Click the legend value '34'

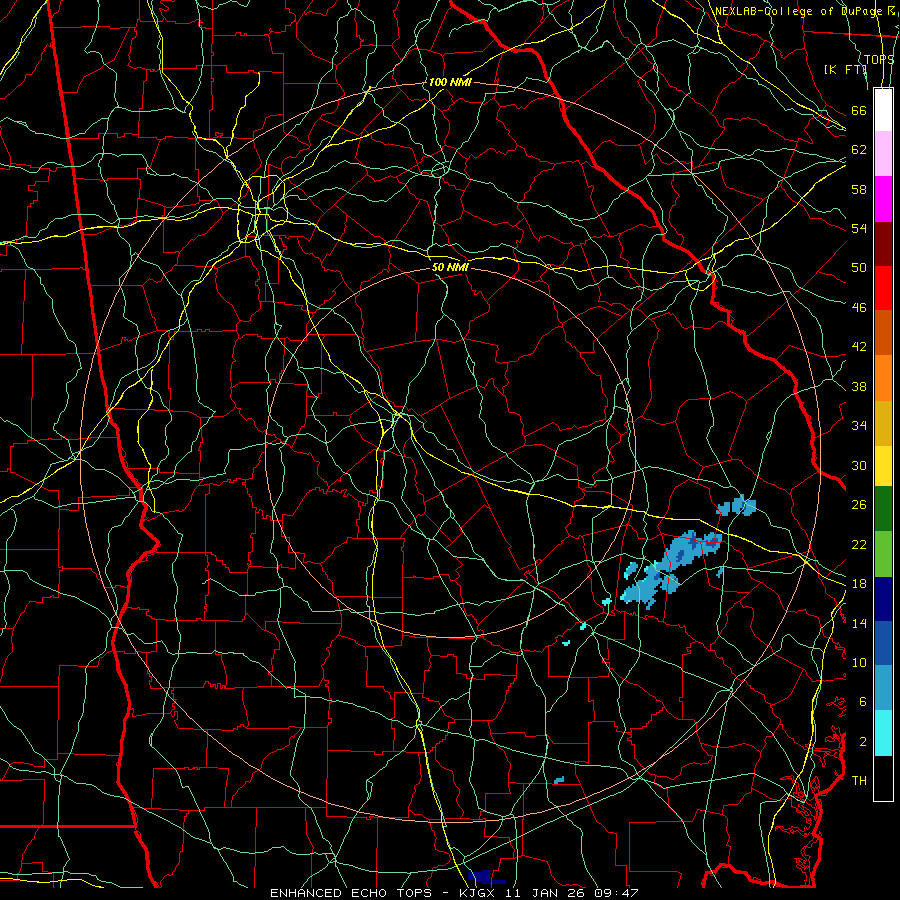tap(859, 426)
